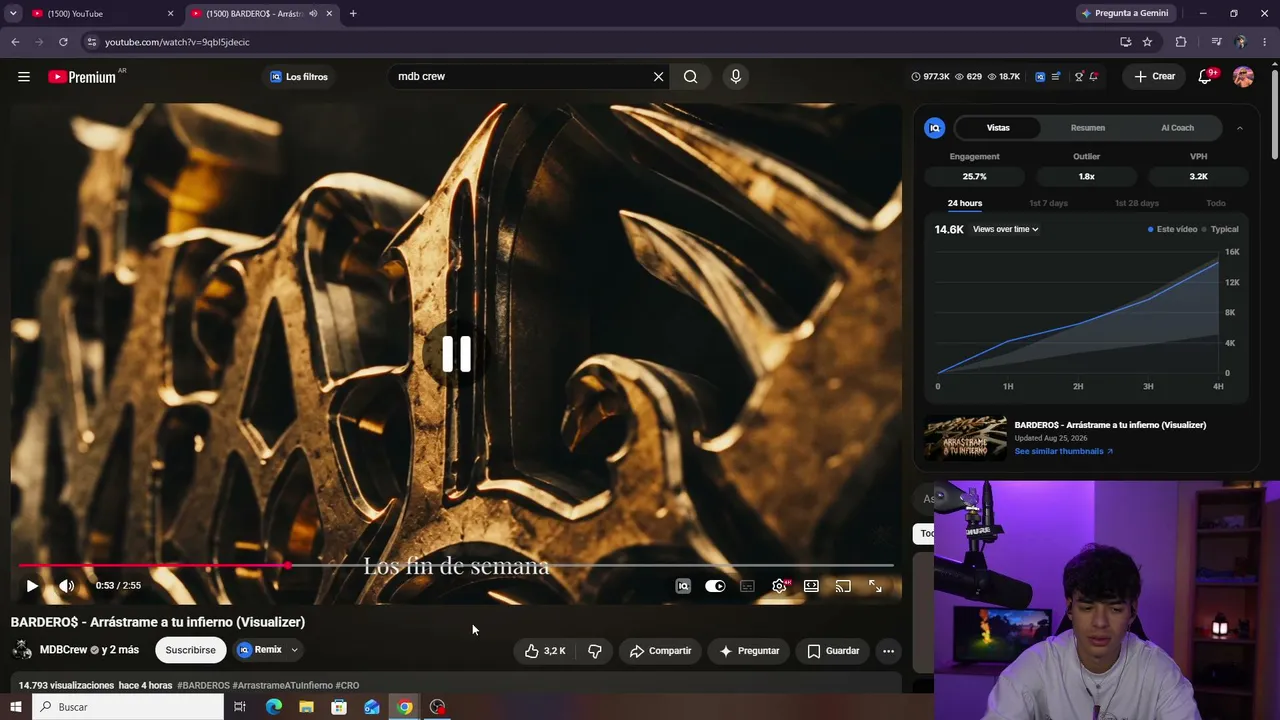Submit search with magnifier icon
This screenshot has width=1280, height=720.
coord(690,77)
